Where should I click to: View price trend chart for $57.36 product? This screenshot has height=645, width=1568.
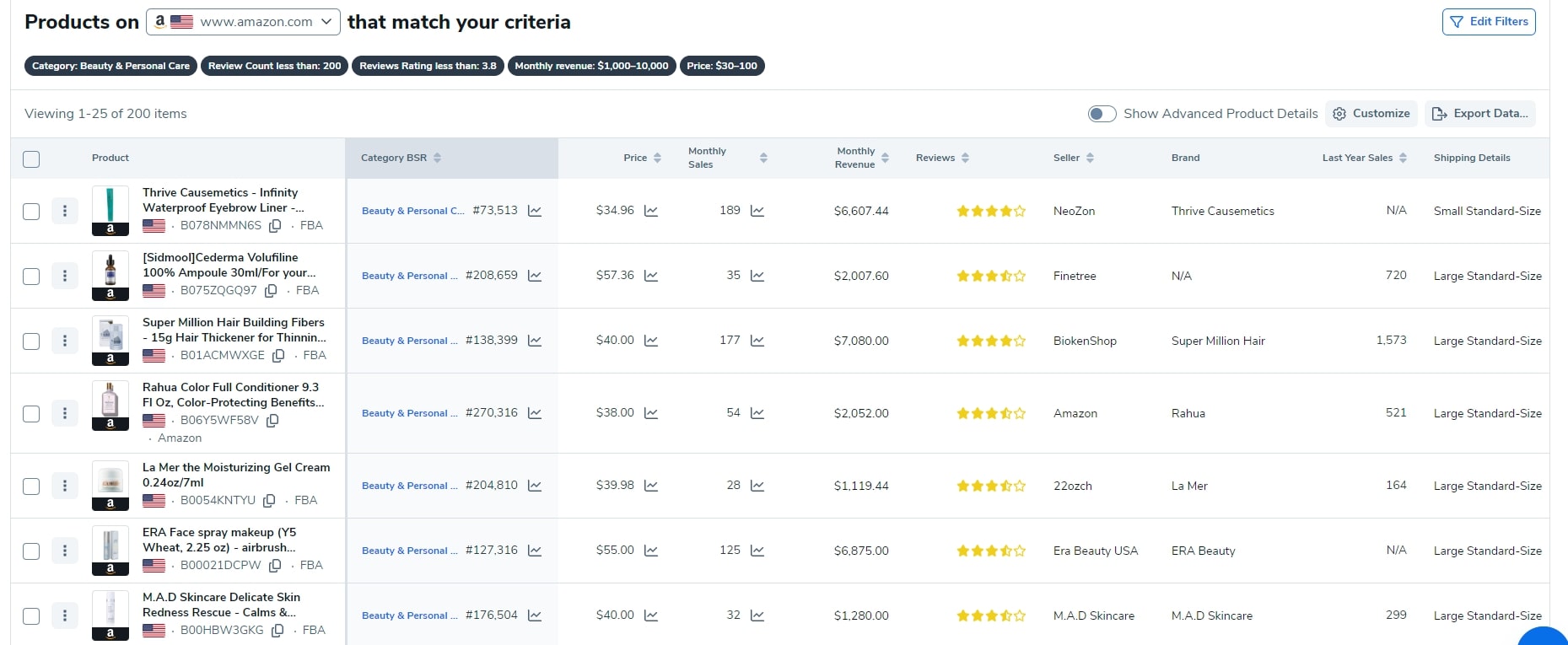[651, 276]
